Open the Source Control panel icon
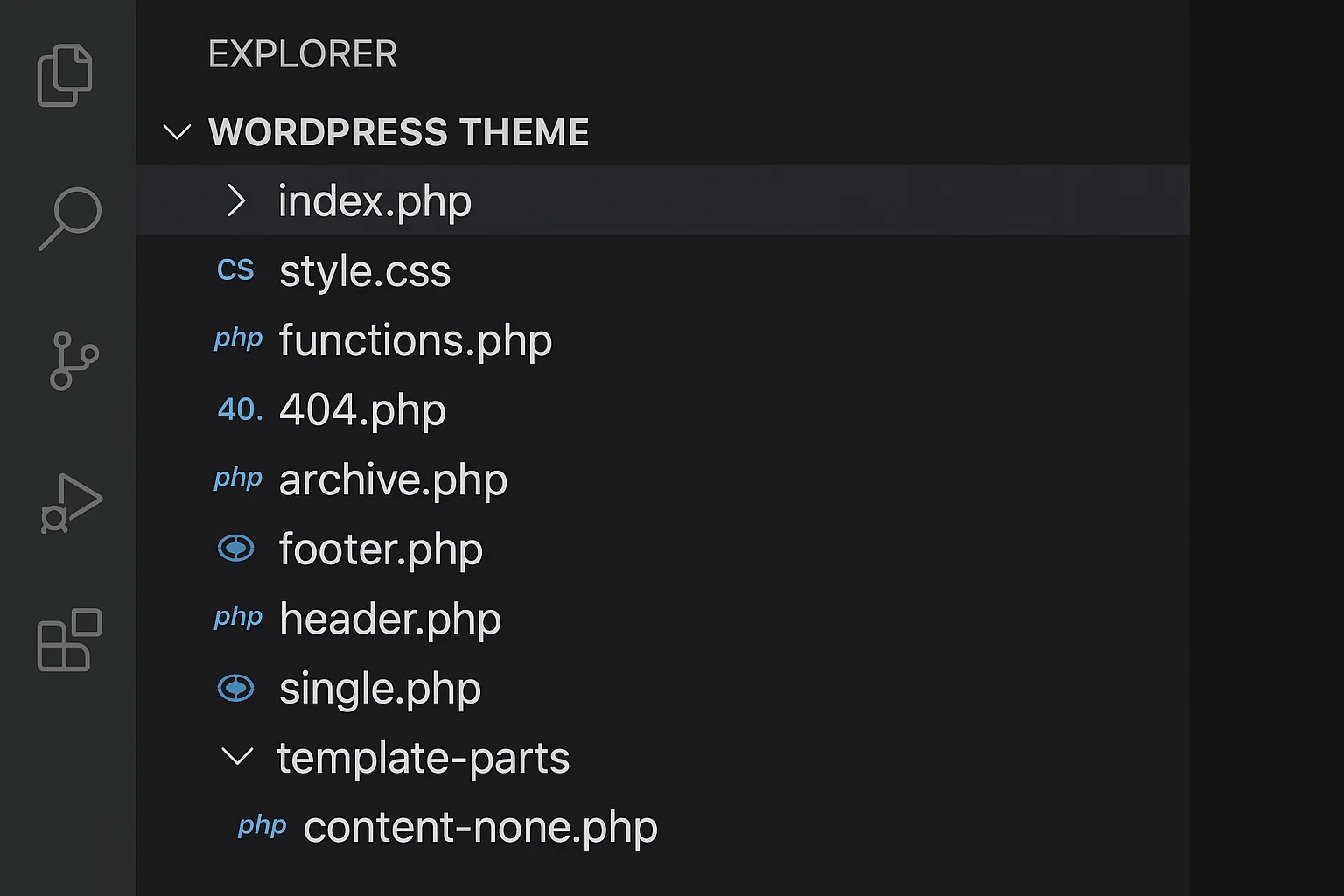The height and width of the screenshot is (896, 1344). point(70,359)
